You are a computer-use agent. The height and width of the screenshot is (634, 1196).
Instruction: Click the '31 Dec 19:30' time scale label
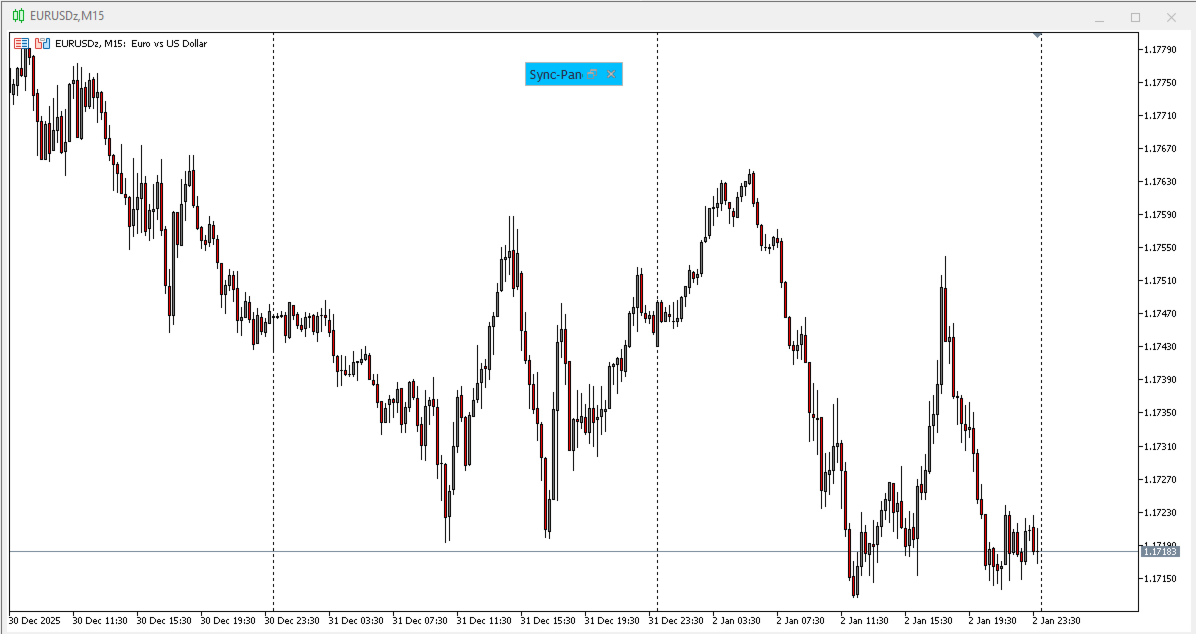click(x=612, y=621)
